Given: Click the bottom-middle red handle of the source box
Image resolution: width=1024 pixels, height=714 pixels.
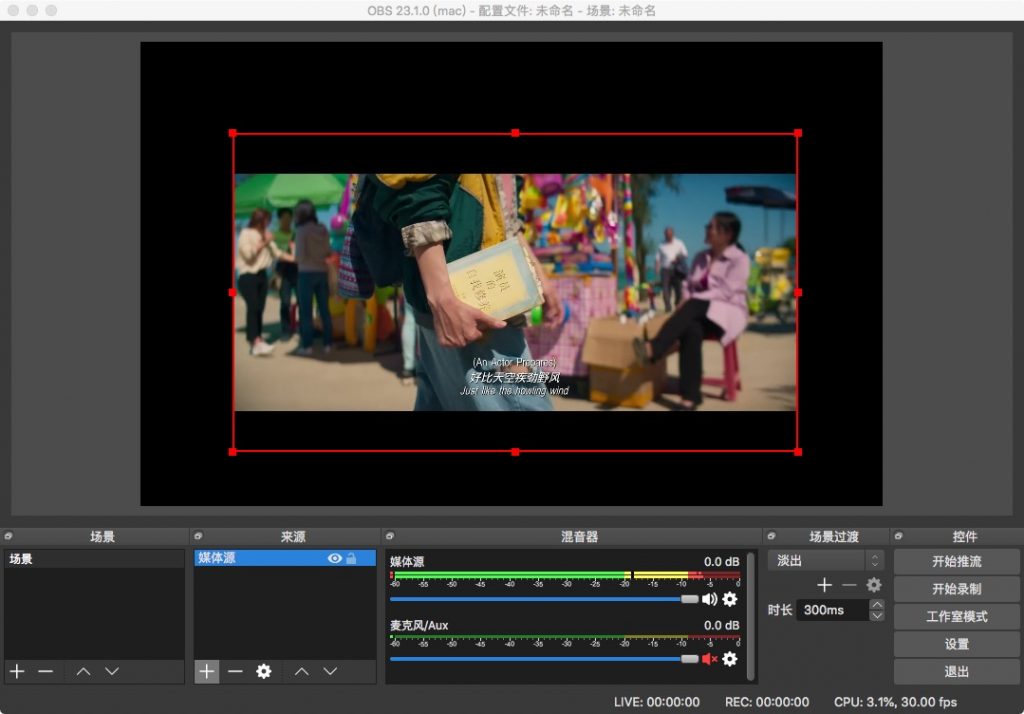Looking at the screenshot, I should [515, 451].
